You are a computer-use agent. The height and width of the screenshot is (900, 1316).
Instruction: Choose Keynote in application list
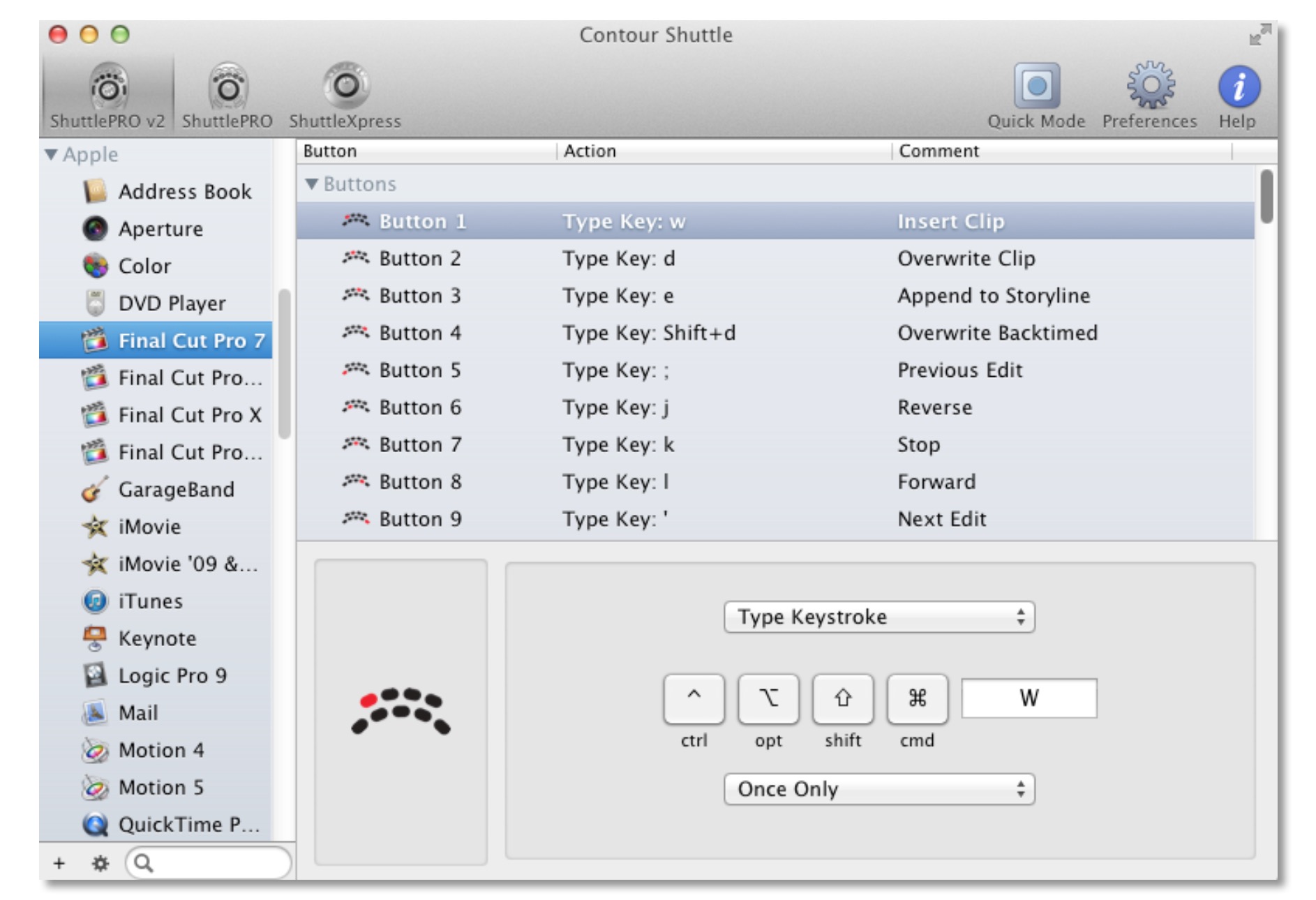tap(156, 638)
